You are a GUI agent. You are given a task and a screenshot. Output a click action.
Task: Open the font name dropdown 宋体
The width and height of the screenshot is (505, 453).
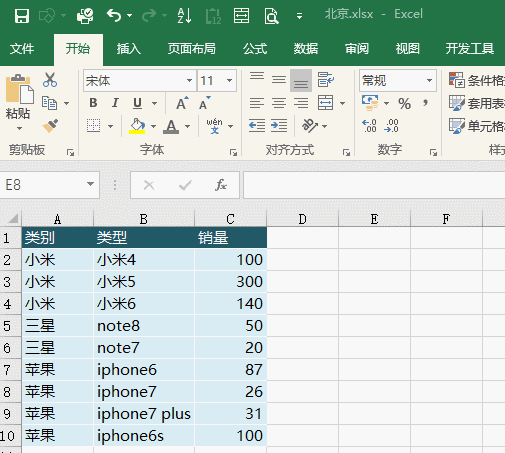(189, 80)
